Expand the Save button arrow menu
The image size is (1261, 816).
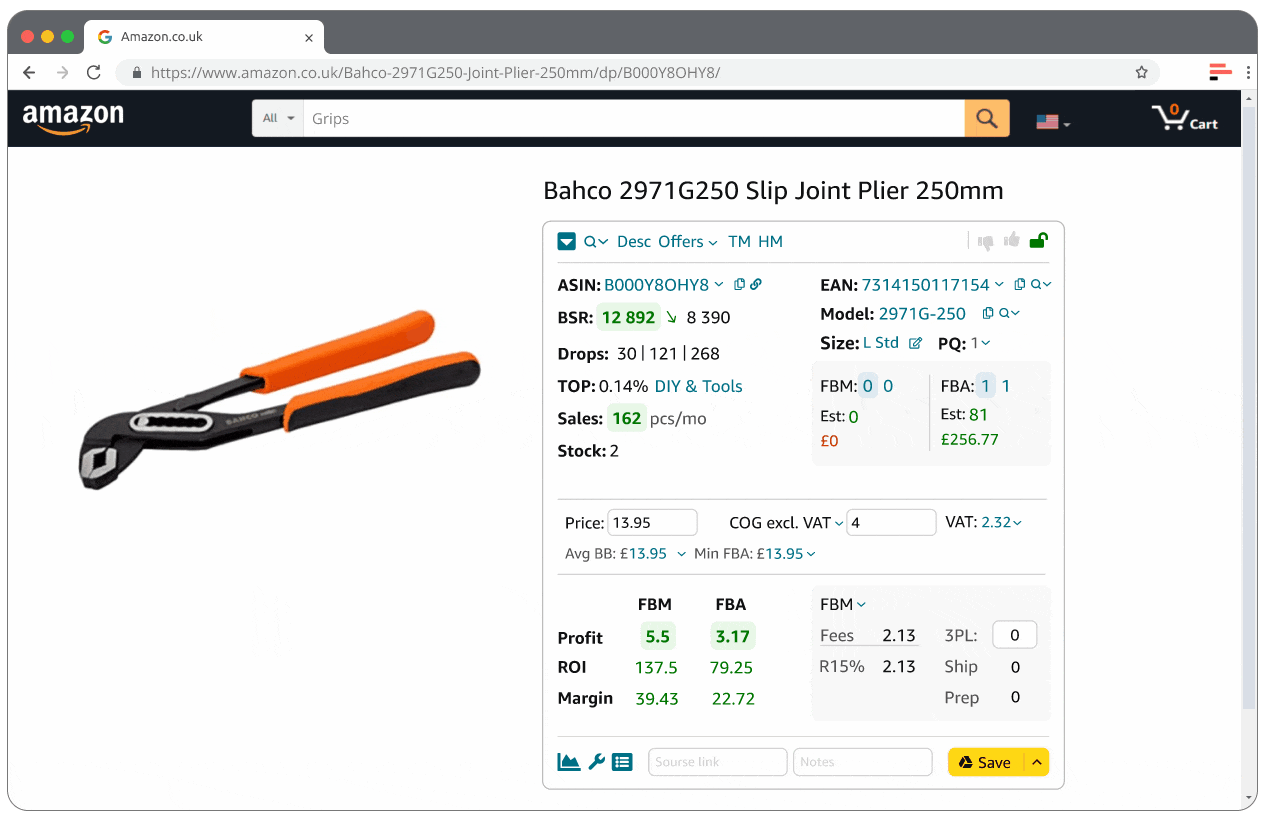1037,762
